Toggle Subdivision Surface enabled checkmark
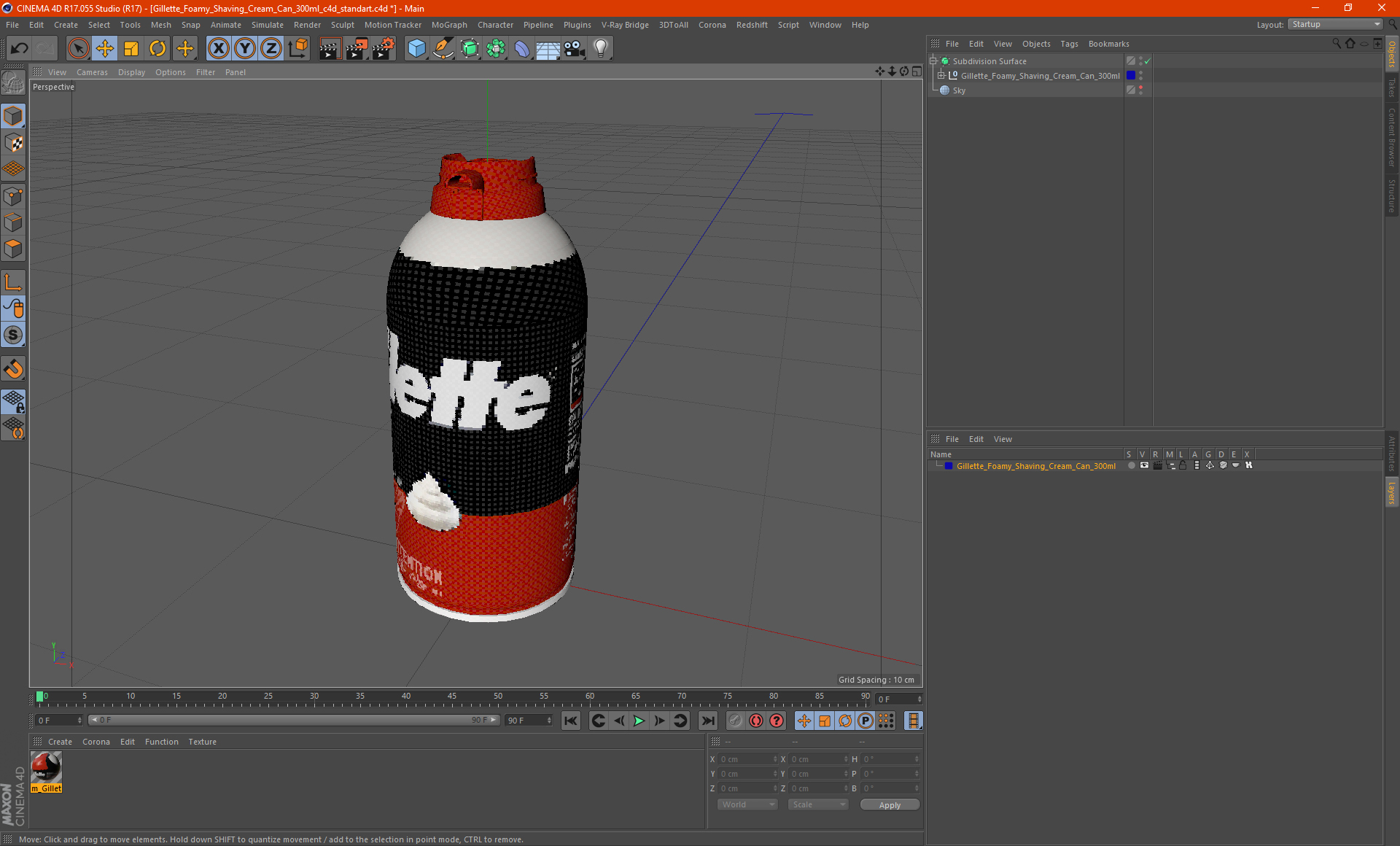Viewport: 1400px width, 846px height. coord(1147,61)
